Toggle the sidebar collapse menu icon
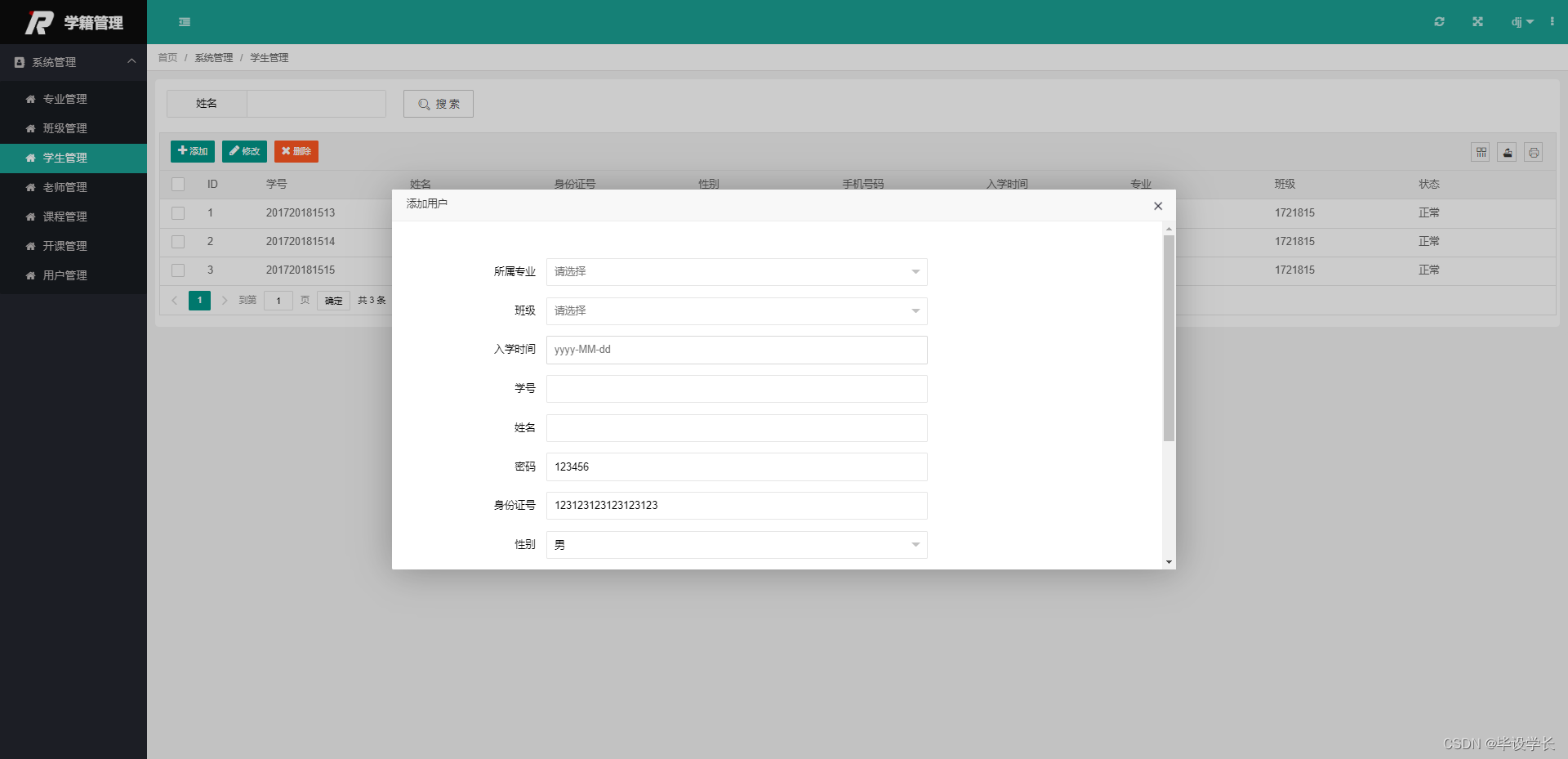Screen dimensions: 1568x759 coord(185,22)
